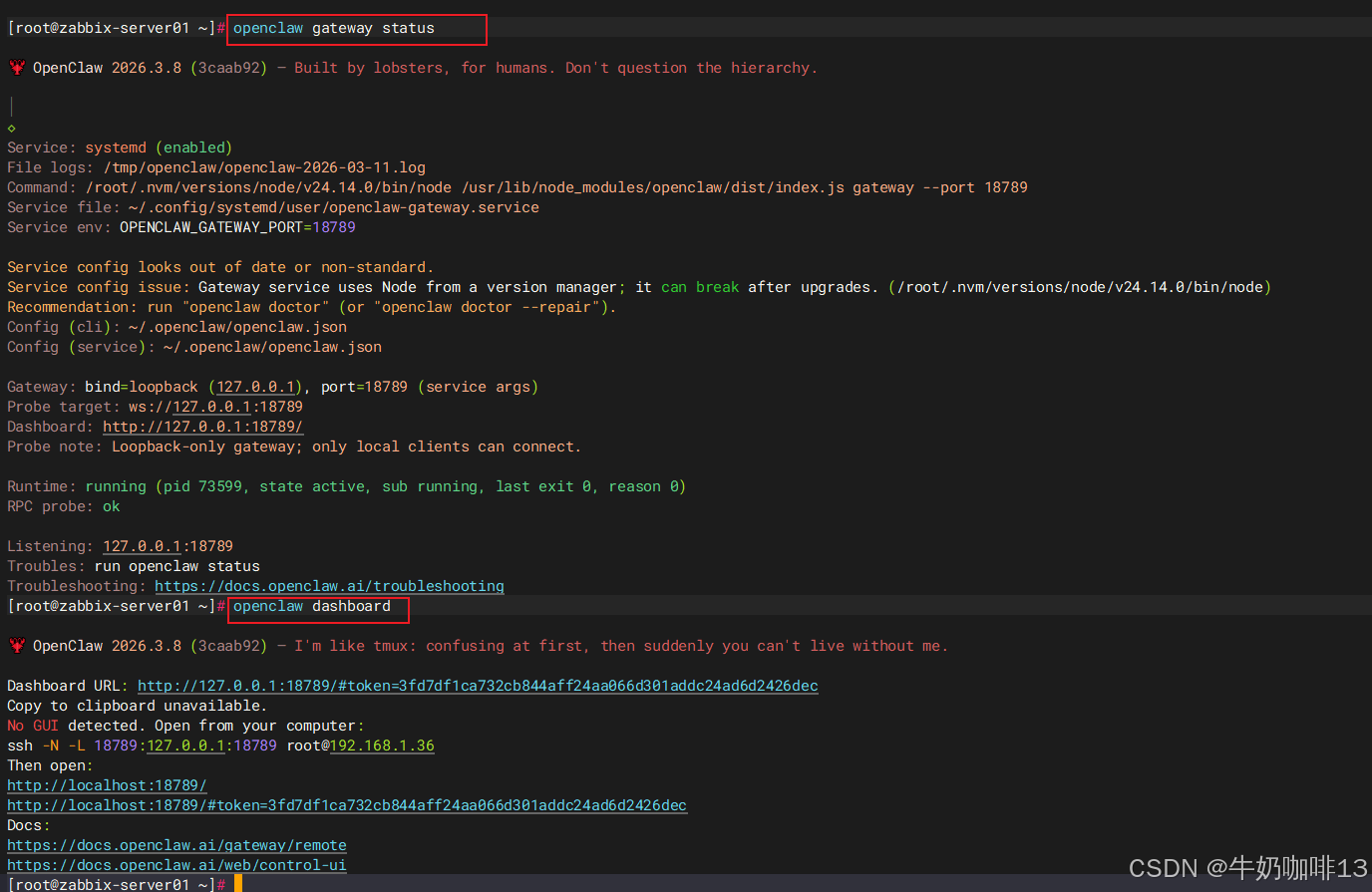Click the 'ssh -N -L 18789' command

(x=220, y=745)
